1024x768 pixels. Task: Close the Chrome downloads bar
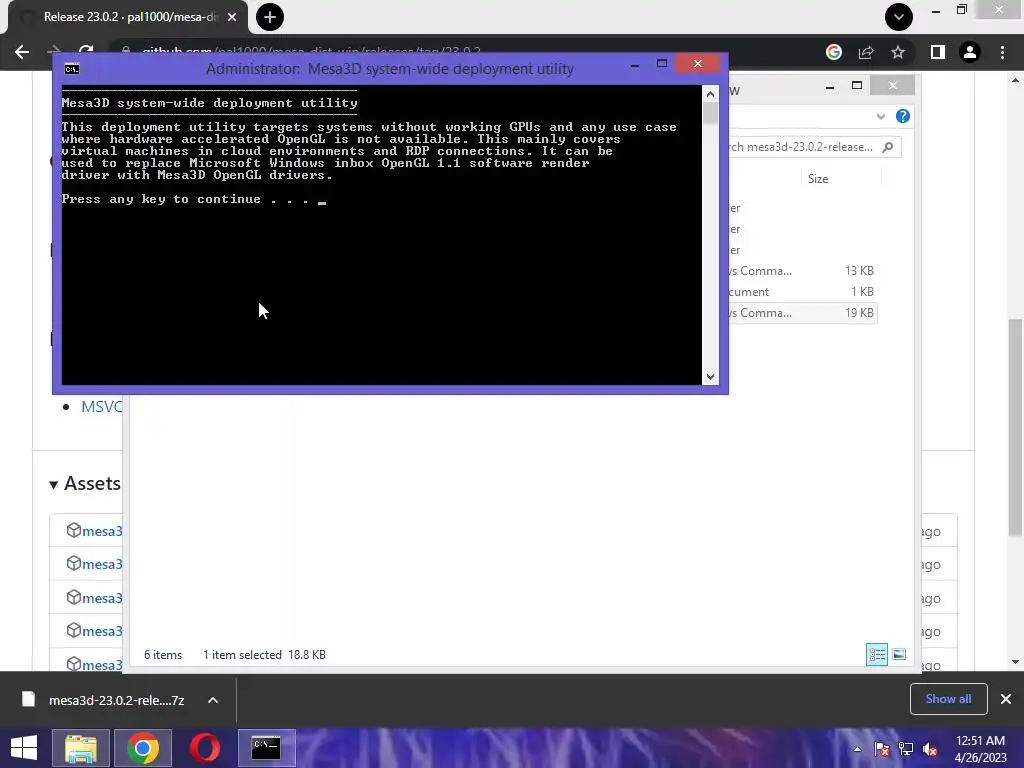tap(1006, 699)
